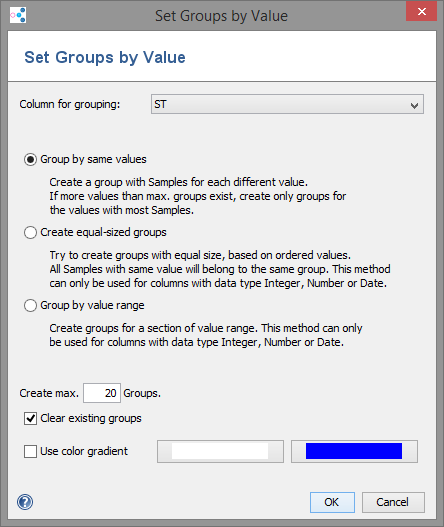Click the max groups number field

tap(102, 393)
